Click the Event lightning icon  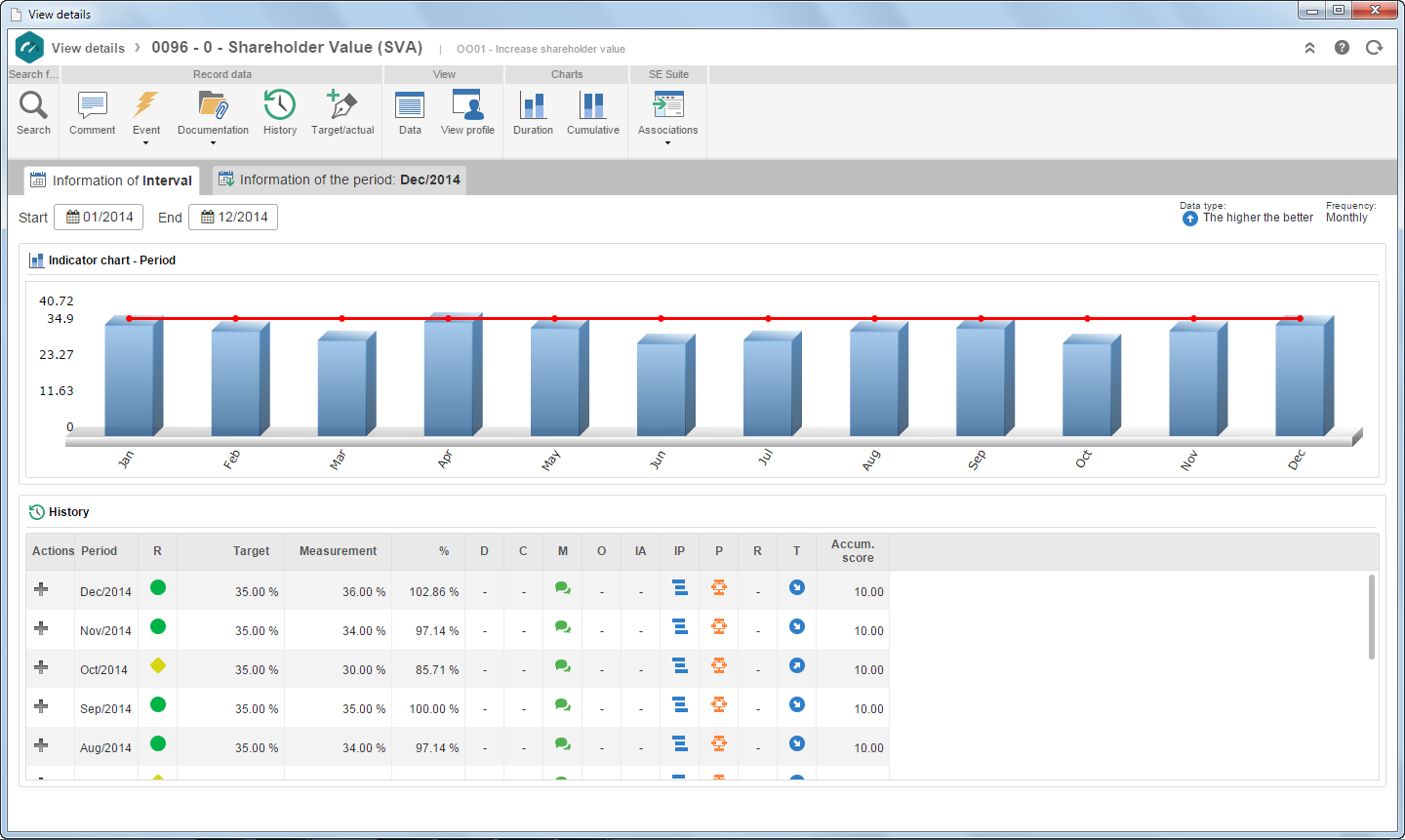point(146,104)
